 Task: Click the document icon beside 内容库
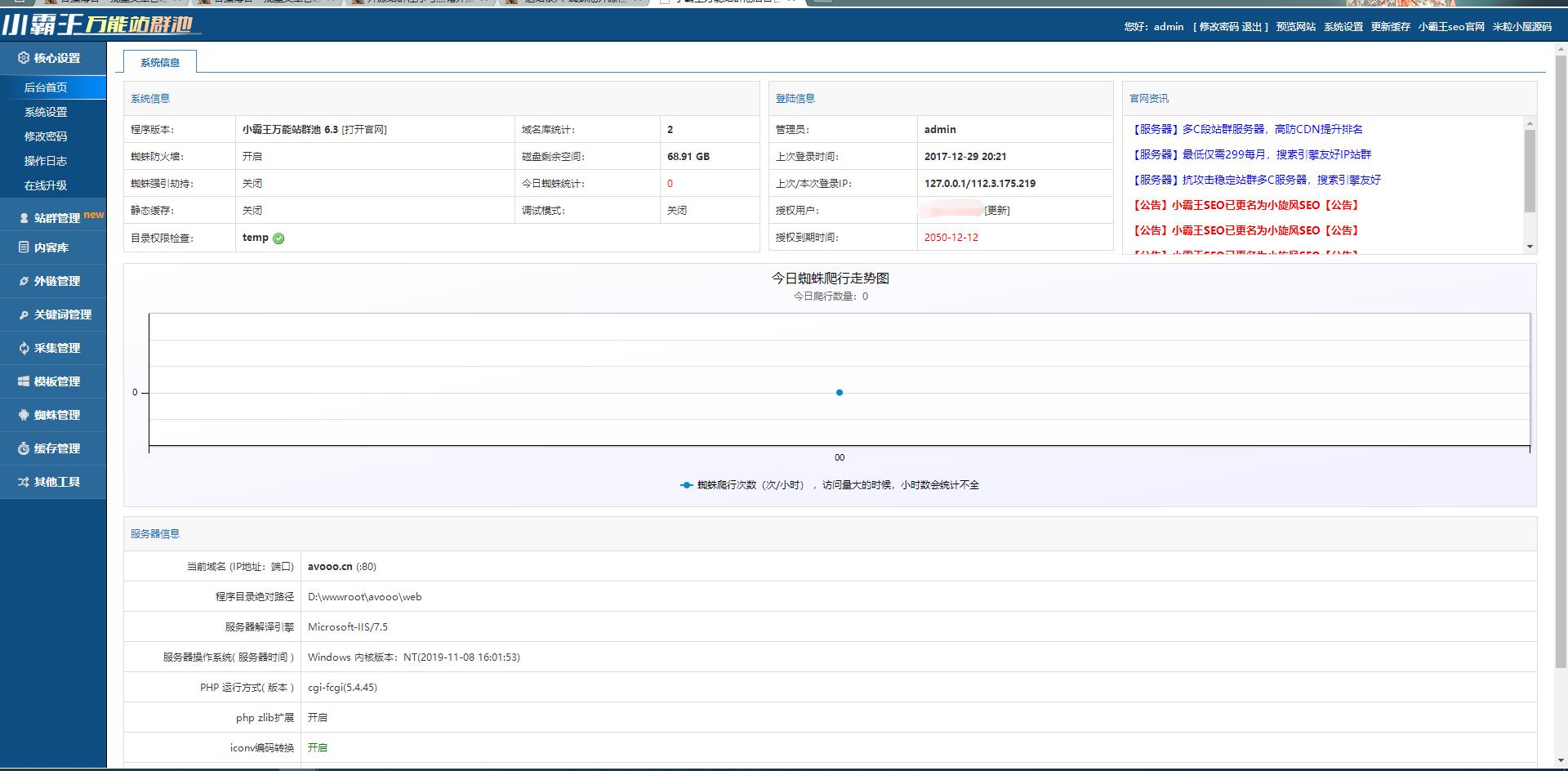pyautogui.click(x=24, y=247)
